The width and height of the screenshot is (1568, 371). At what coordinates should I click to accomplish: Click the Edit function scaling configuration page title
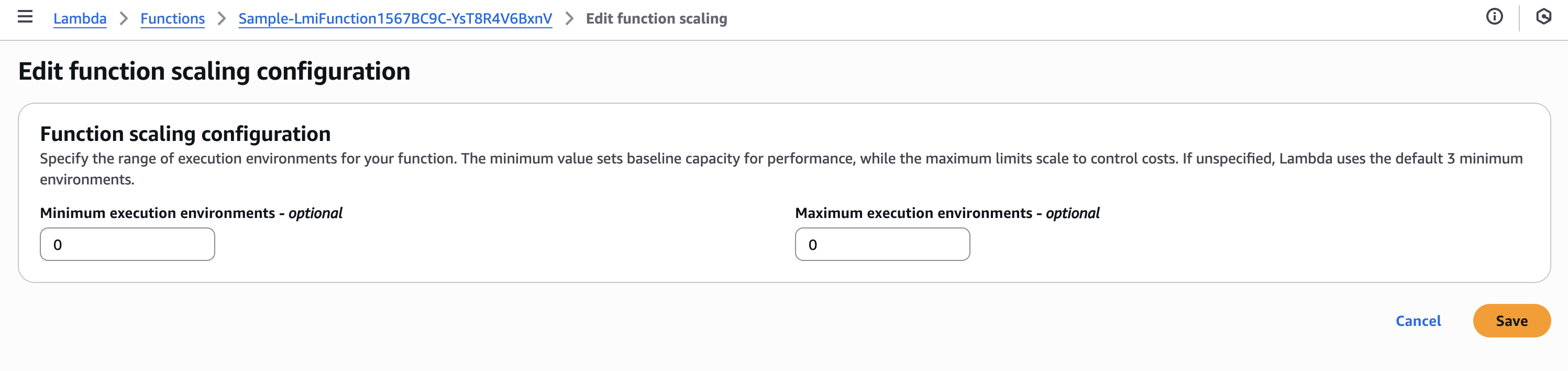[x=214, y=71]
